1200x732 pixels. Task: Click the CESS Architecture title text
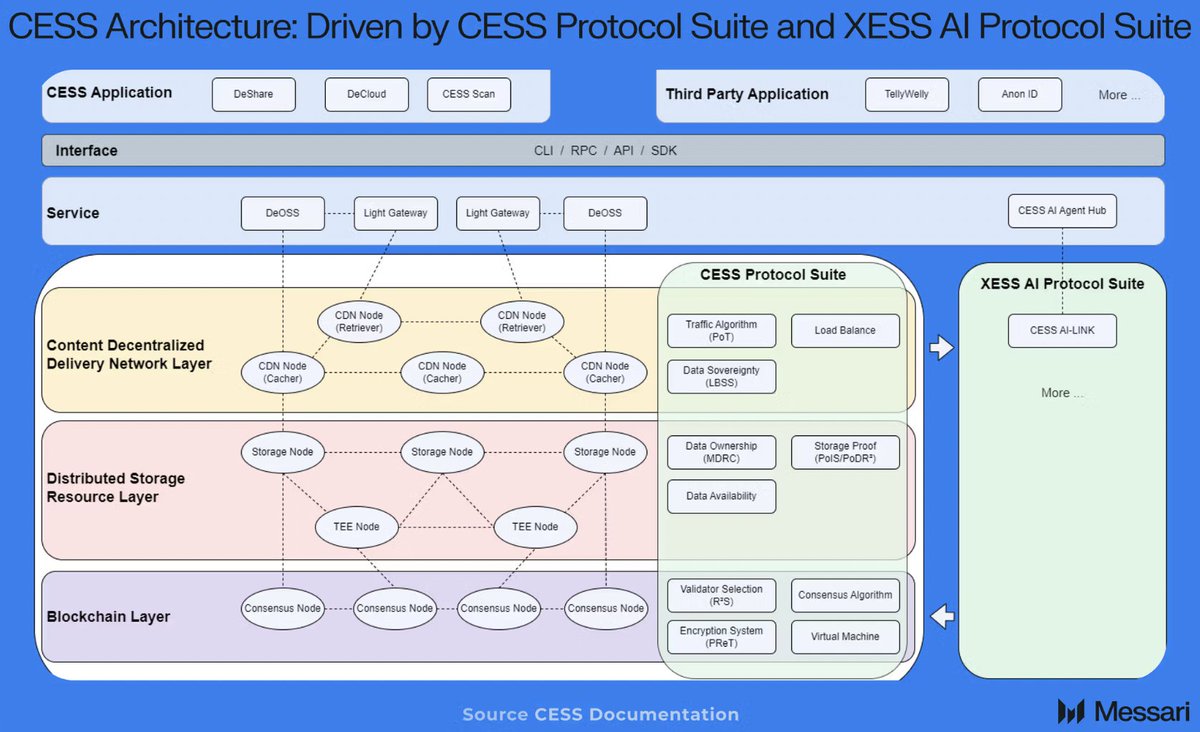tap(600, 28)
